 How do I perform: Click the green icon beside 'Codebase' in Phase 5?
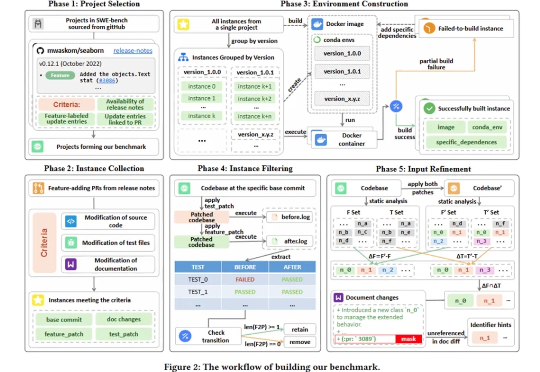(x=341, y=188)
